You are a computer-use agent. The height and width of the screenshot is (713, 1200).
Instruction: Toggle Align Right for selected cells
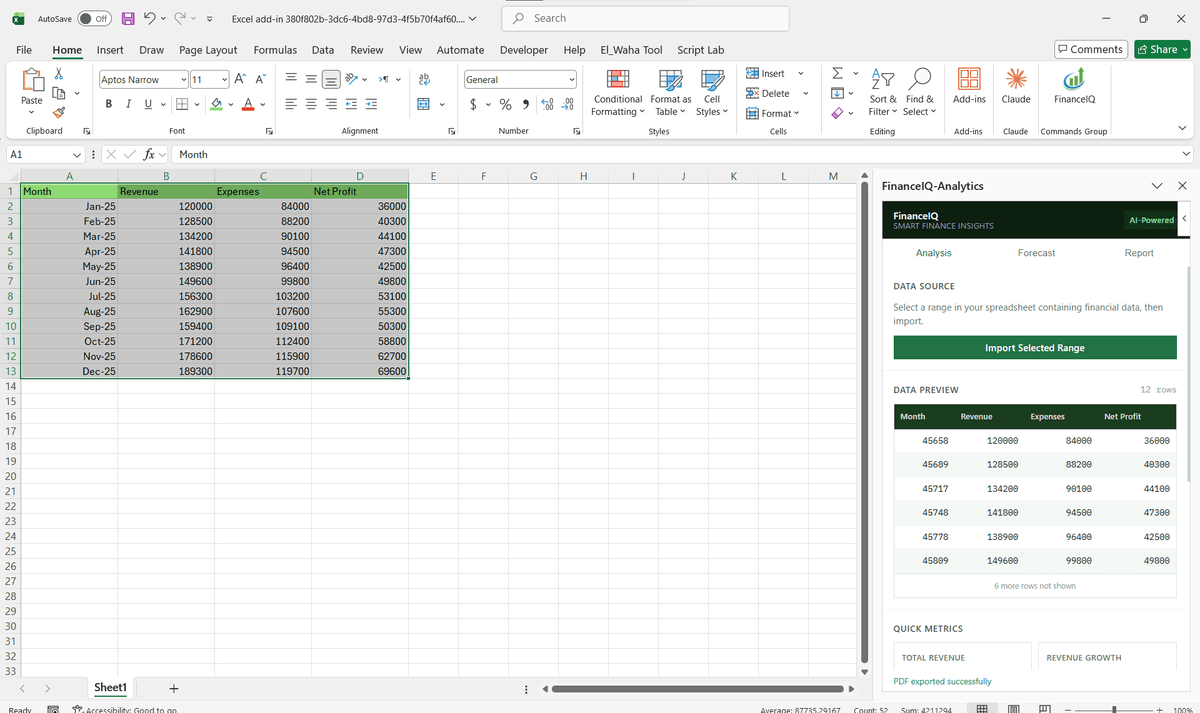click(330, 104)
